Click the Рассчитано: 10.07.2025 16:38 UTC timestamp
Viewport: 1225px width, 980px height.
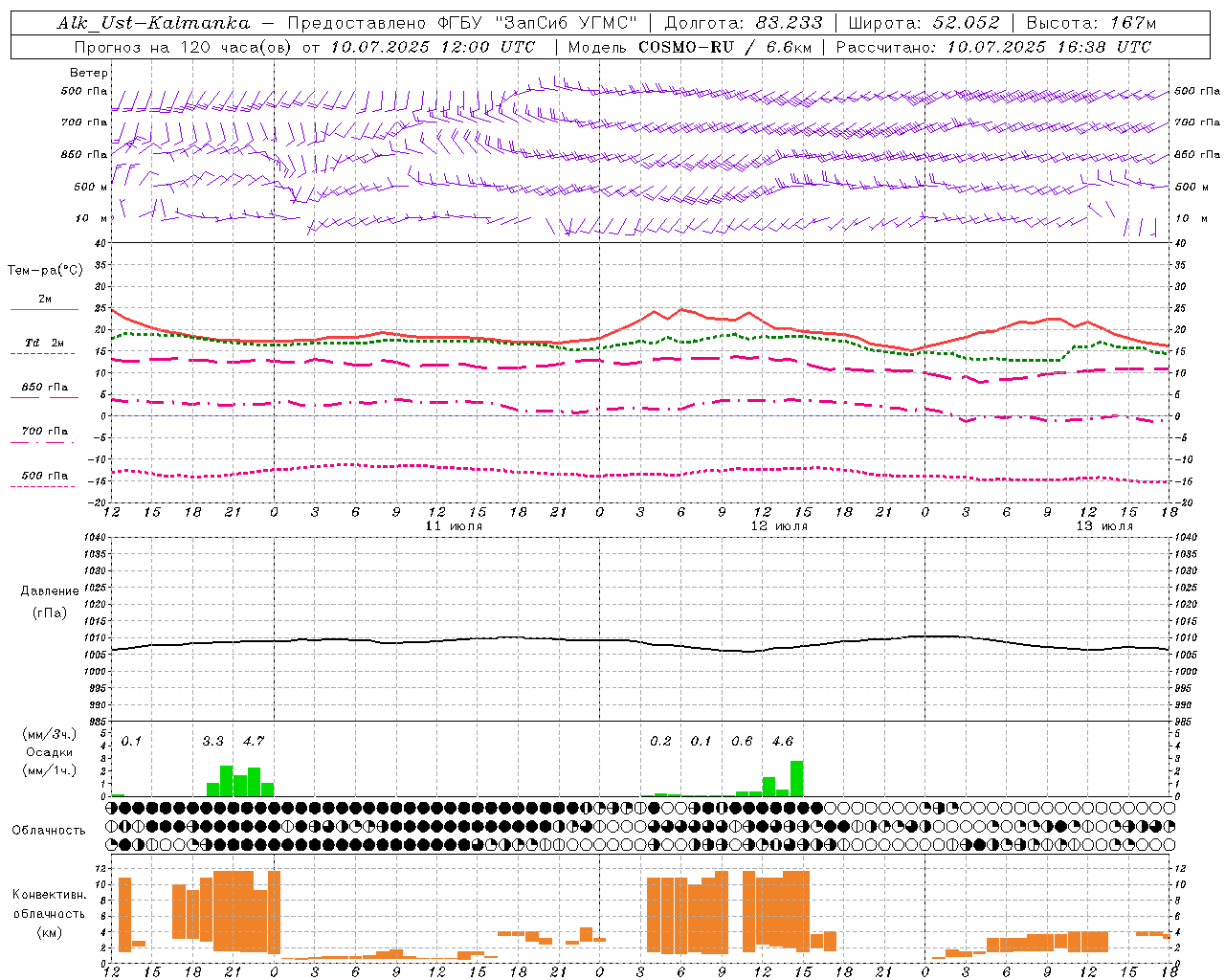tap(993, 47)
